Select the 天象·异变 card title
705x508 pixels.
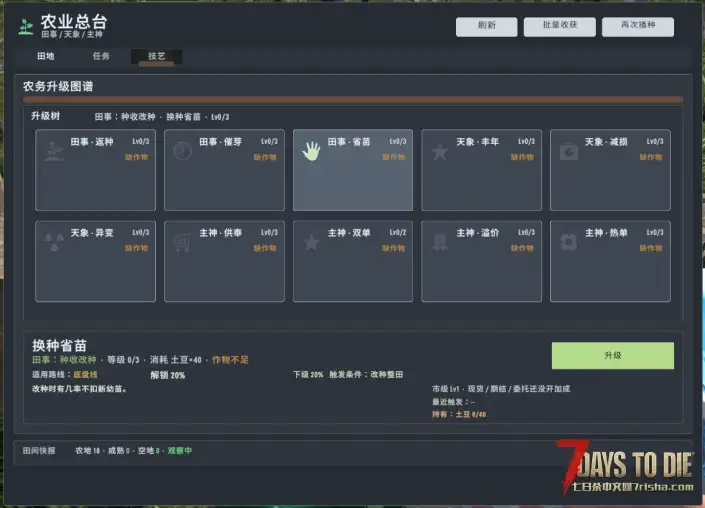click(x=92, y=233)
